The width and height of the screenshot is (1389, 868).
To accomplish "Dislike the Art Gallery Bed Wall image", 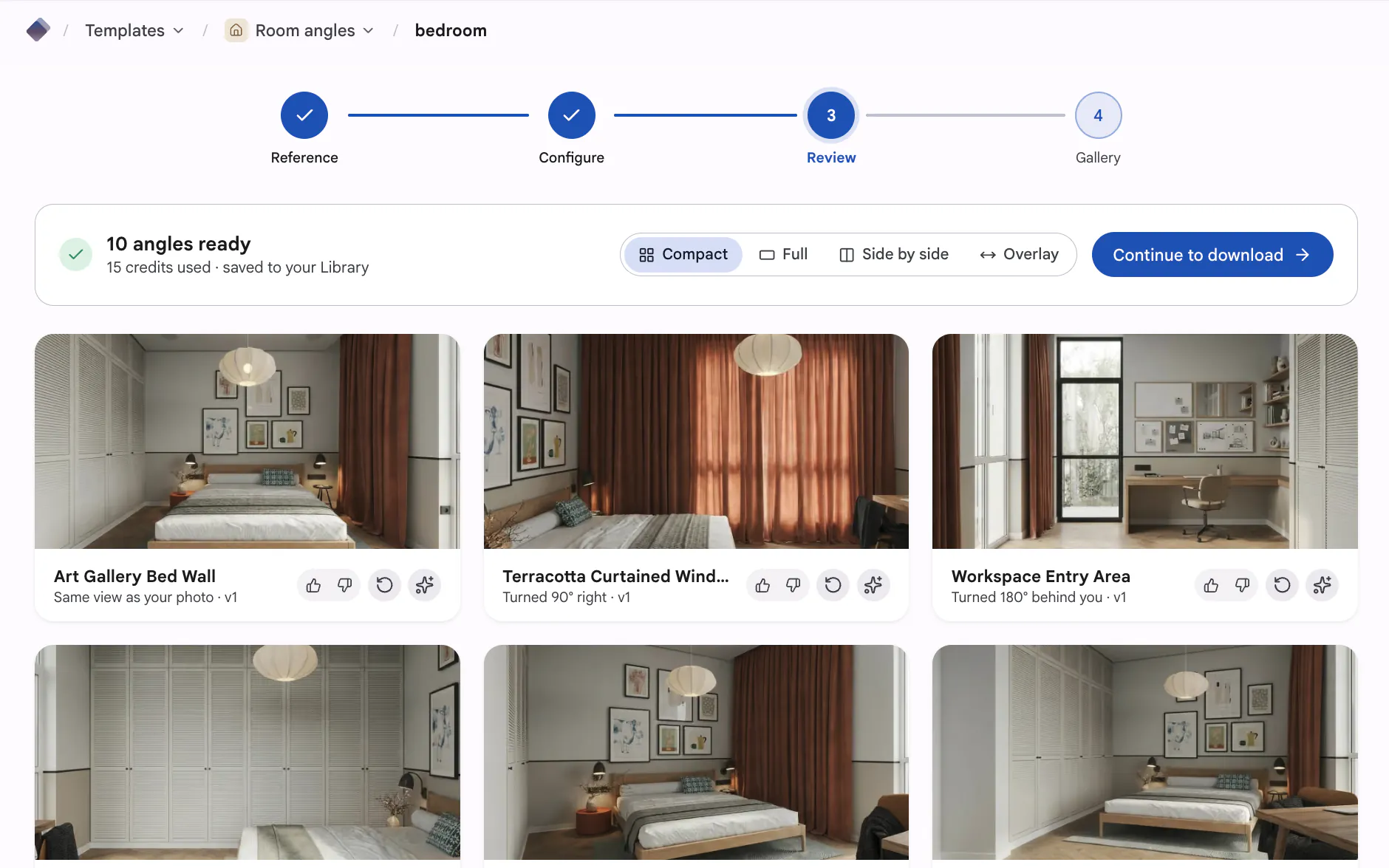I will pyautogui.click(x=344, y=585).
